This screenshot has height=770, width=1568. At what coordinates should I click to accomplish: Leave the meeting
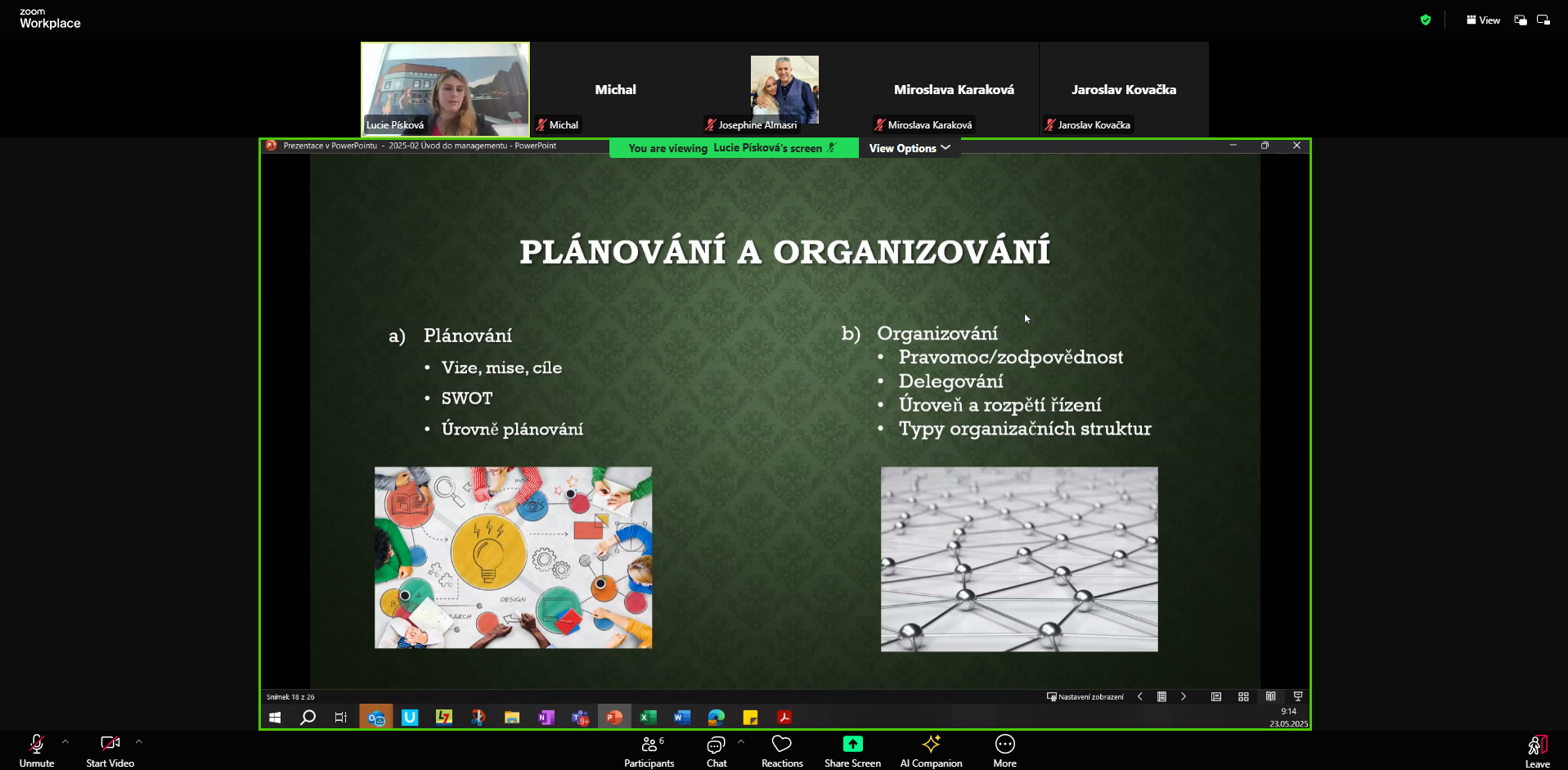click(x=1537, y=750)
